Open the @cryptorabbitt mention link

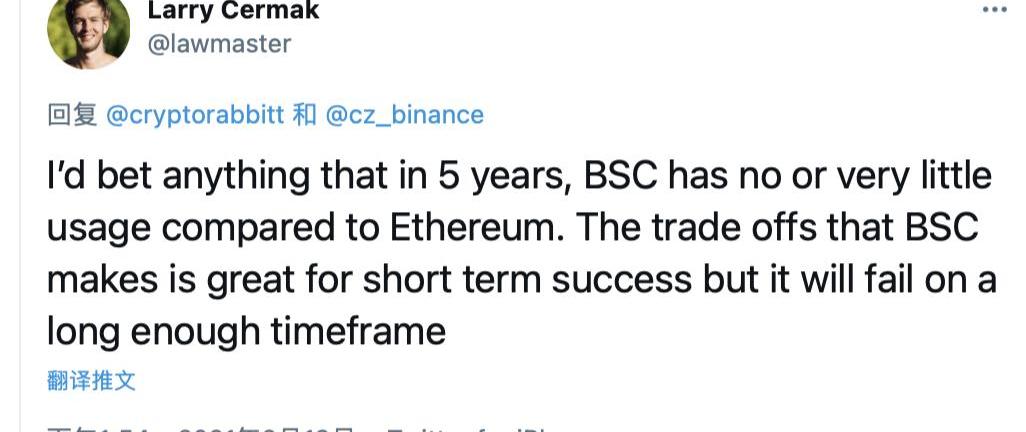click(196, 114)
